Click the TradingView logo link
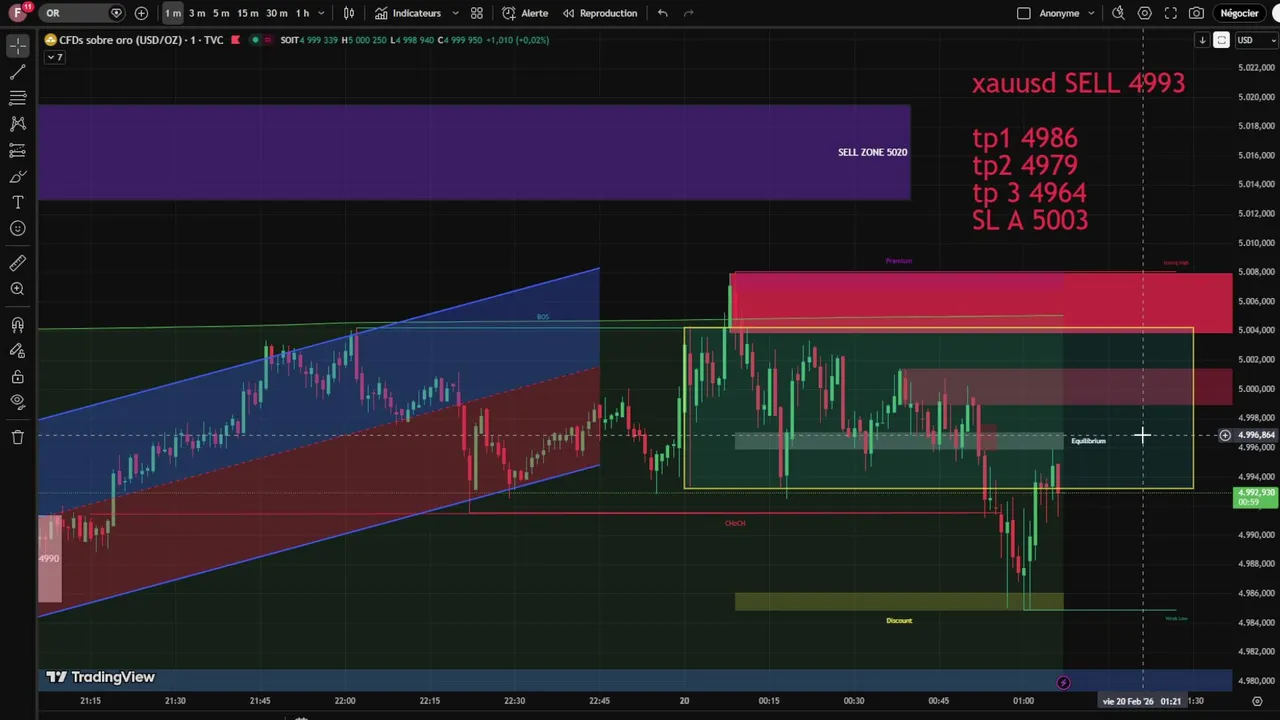1280x720 pixels. 101,677
